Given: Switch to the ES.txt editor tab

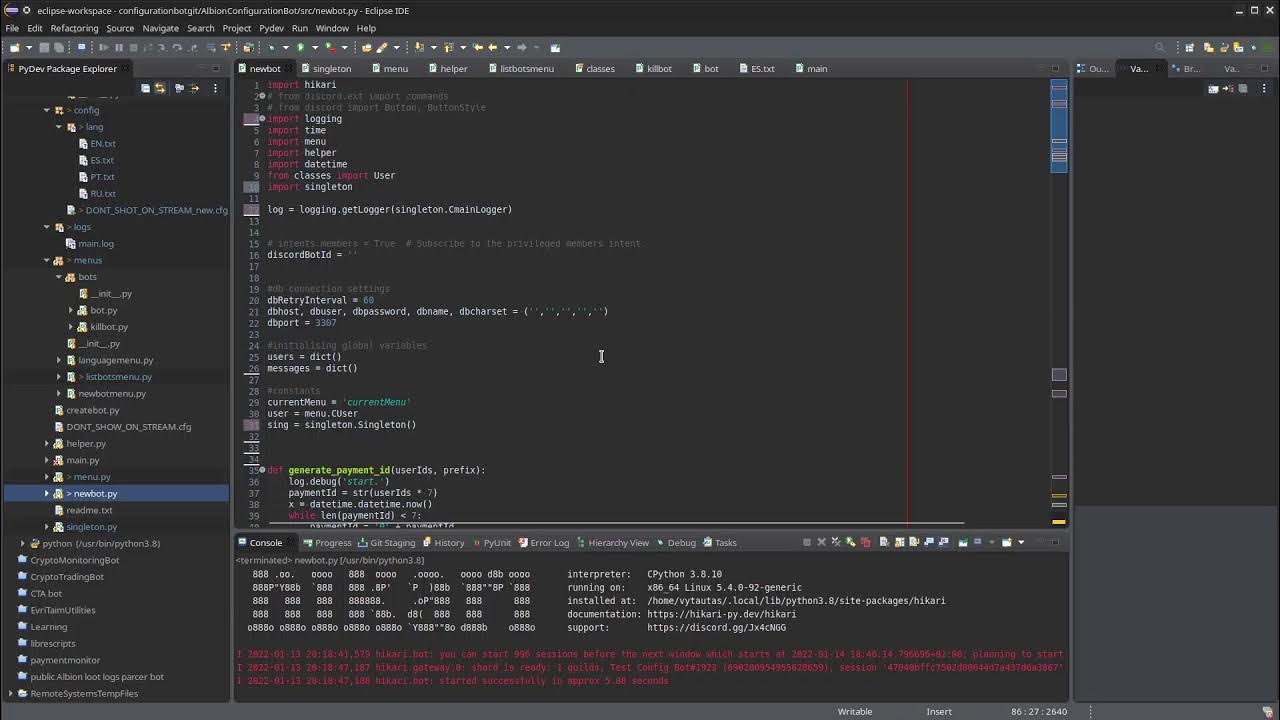Looking at the screenshot, I should coord(756,69).
